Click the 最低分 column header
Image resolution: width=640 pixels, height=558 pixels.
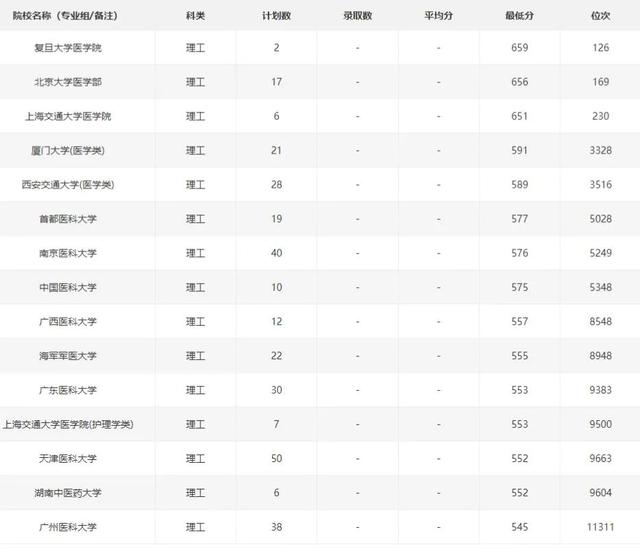[x=519, y=16]
